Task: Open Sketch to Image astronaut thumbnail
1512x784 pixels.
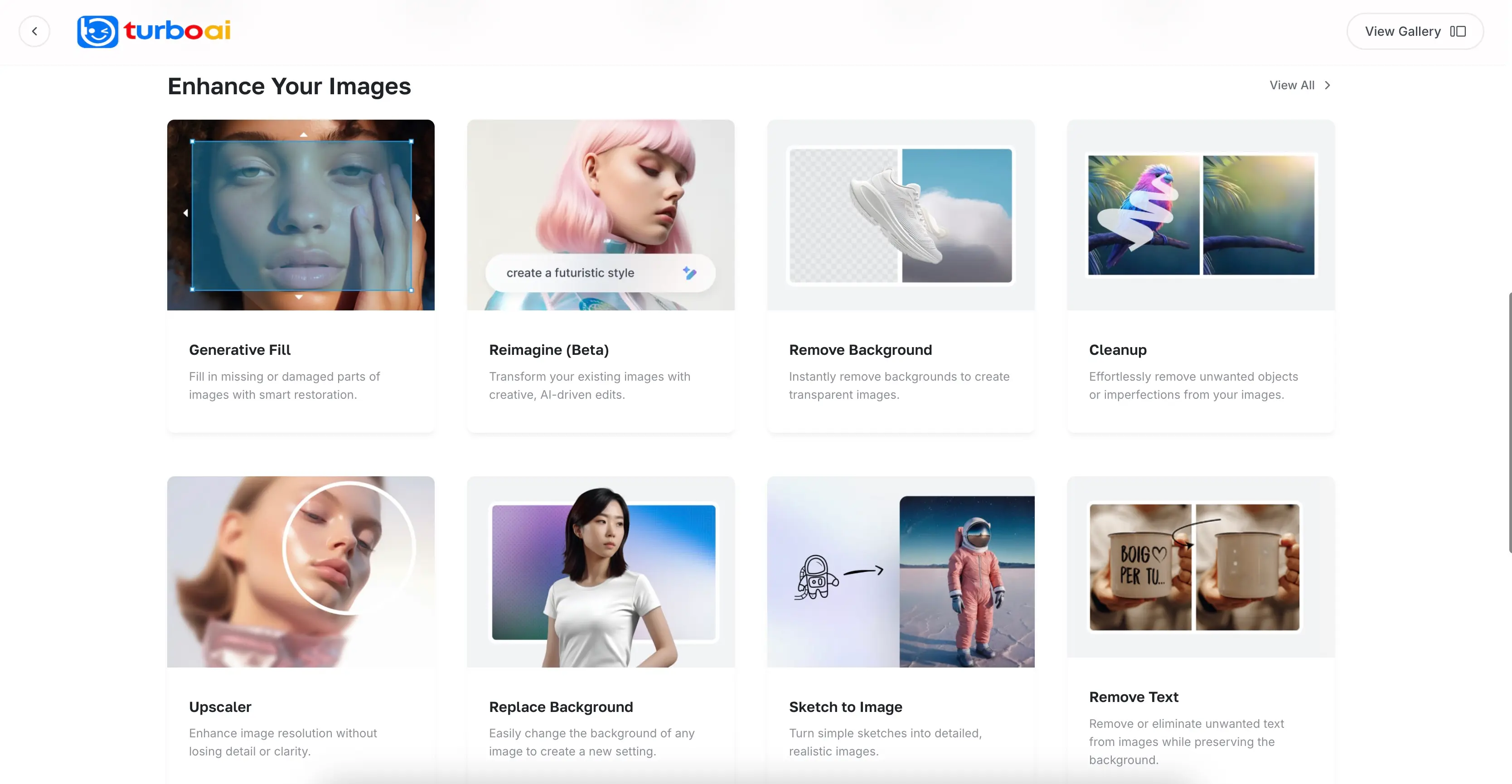Action: pos(901,571)
